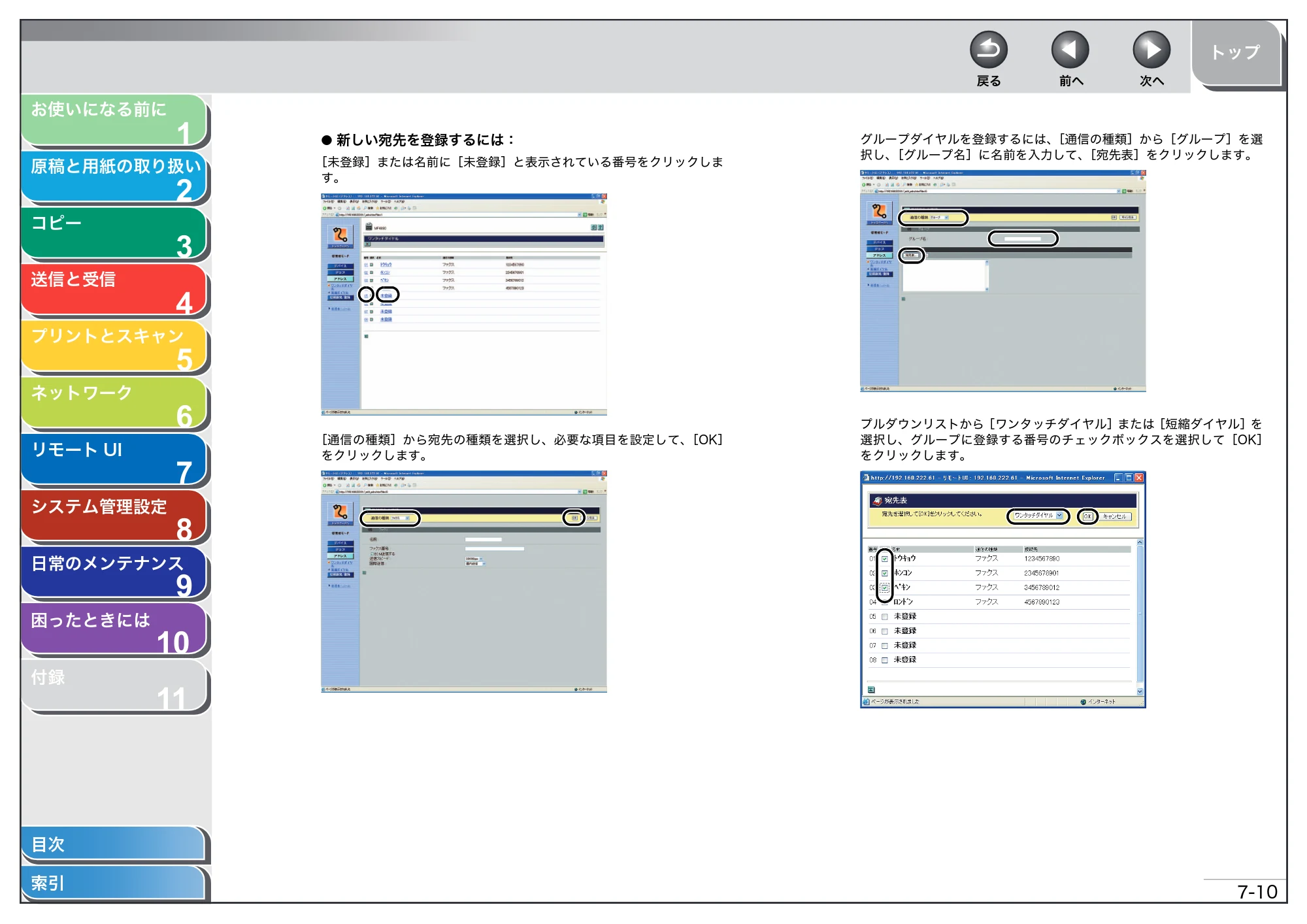Image resolution: width=1307 pixels, height=924 pixels.
Task: Toggle the ペキン row checkbox in 宛先表
Action: tap(885, 587)
